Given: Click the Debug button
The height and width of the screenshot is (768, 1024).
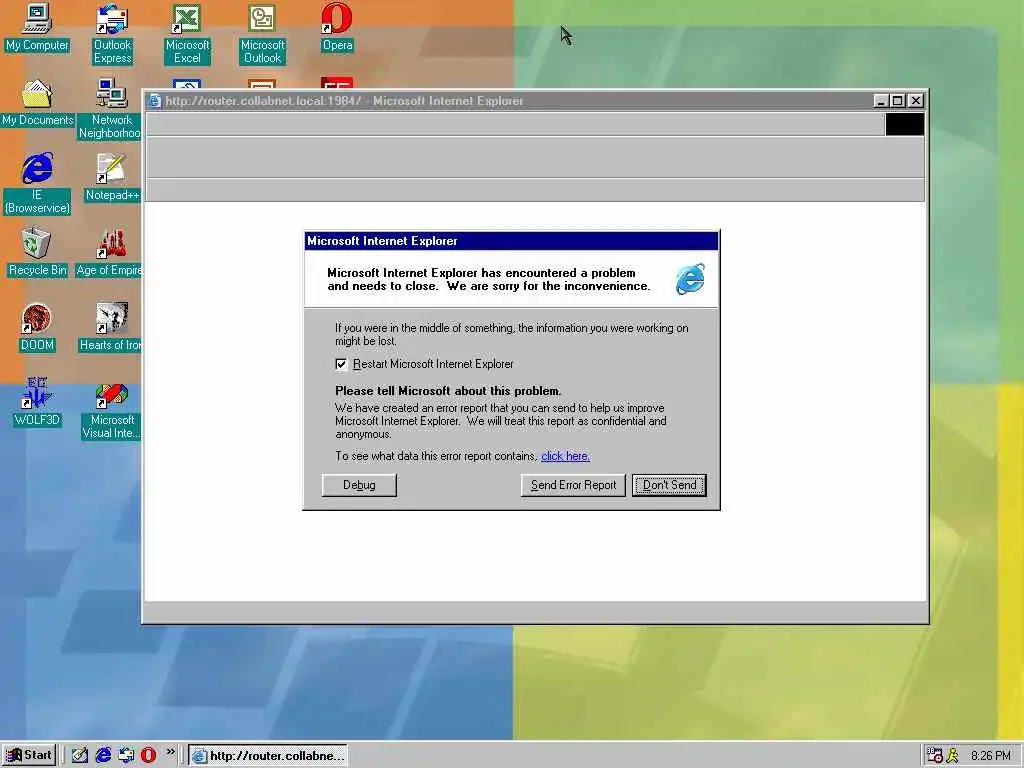Looking at the screenshot, I should pyautogui.click(x=359, y=485).
